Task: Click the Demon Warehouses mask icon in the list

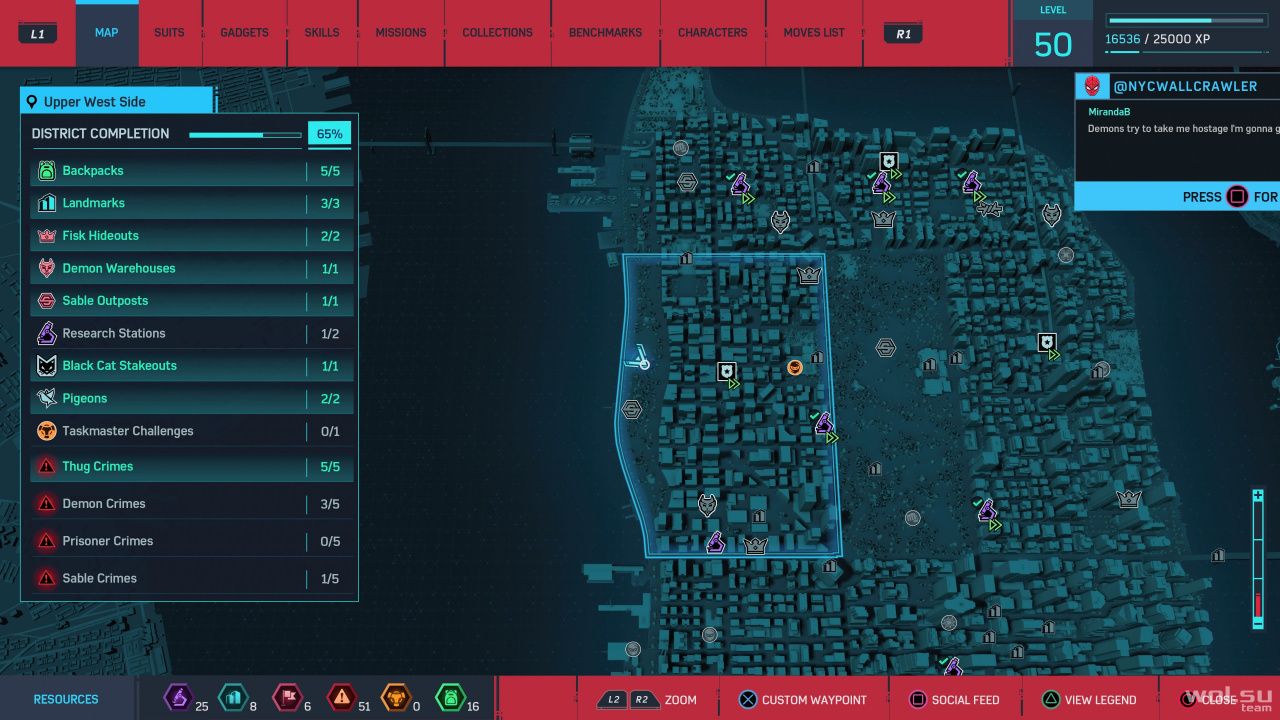Action: click(x=46, y=268)
